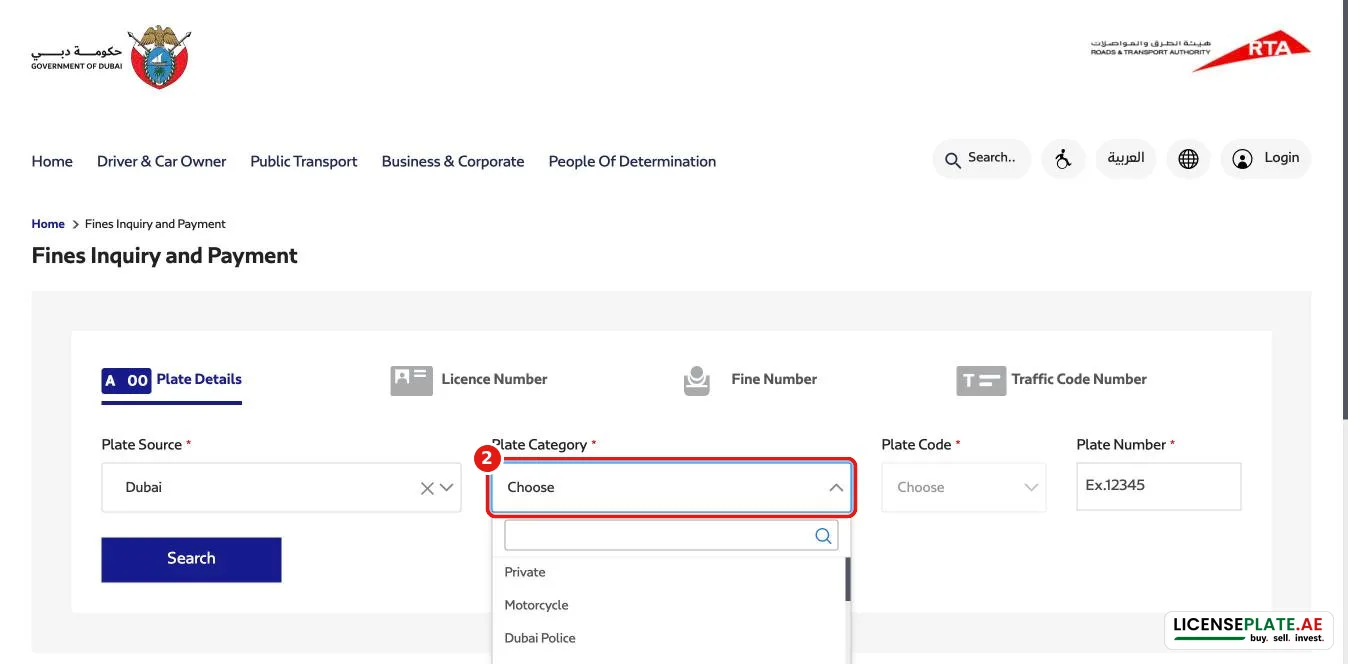
Task: Click the Login button
Action: click(1265, 159)
